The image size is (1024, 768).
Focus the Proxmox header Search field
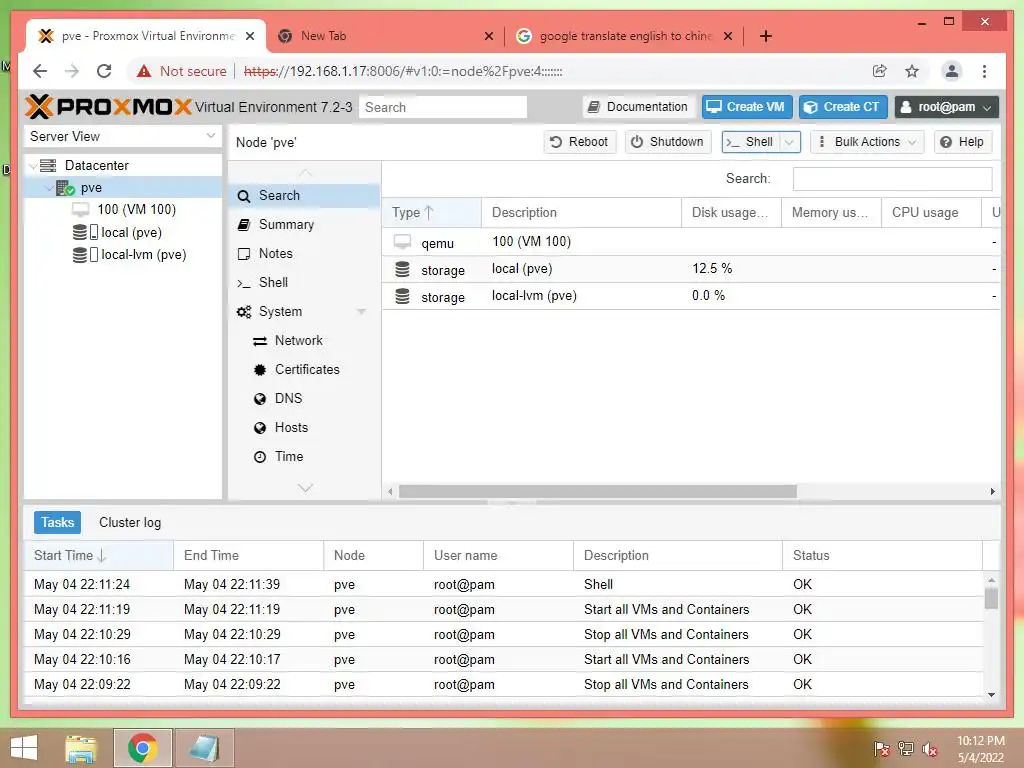pyautogui.click(x=443, y=107)
